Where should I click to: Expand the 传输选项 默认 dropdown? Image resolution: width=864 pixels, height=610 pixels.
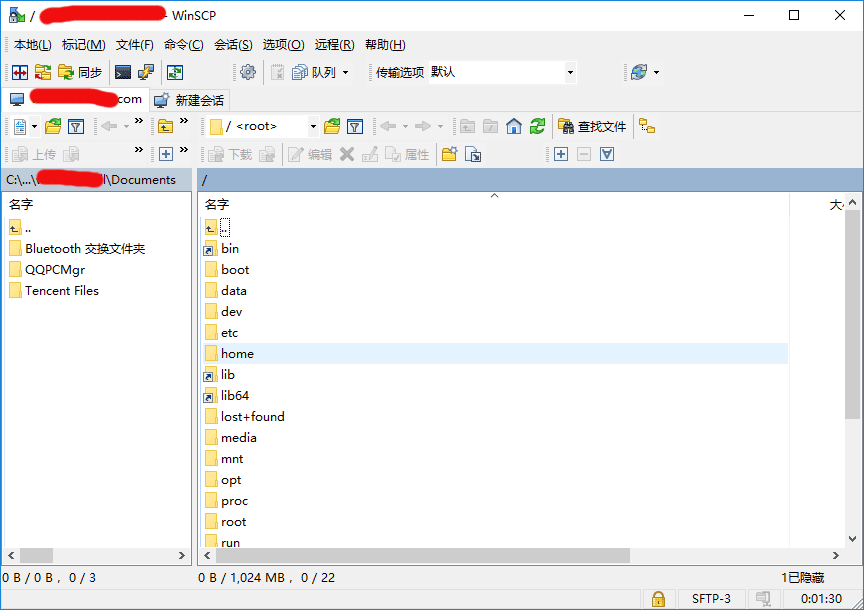[x=570, y=72]
